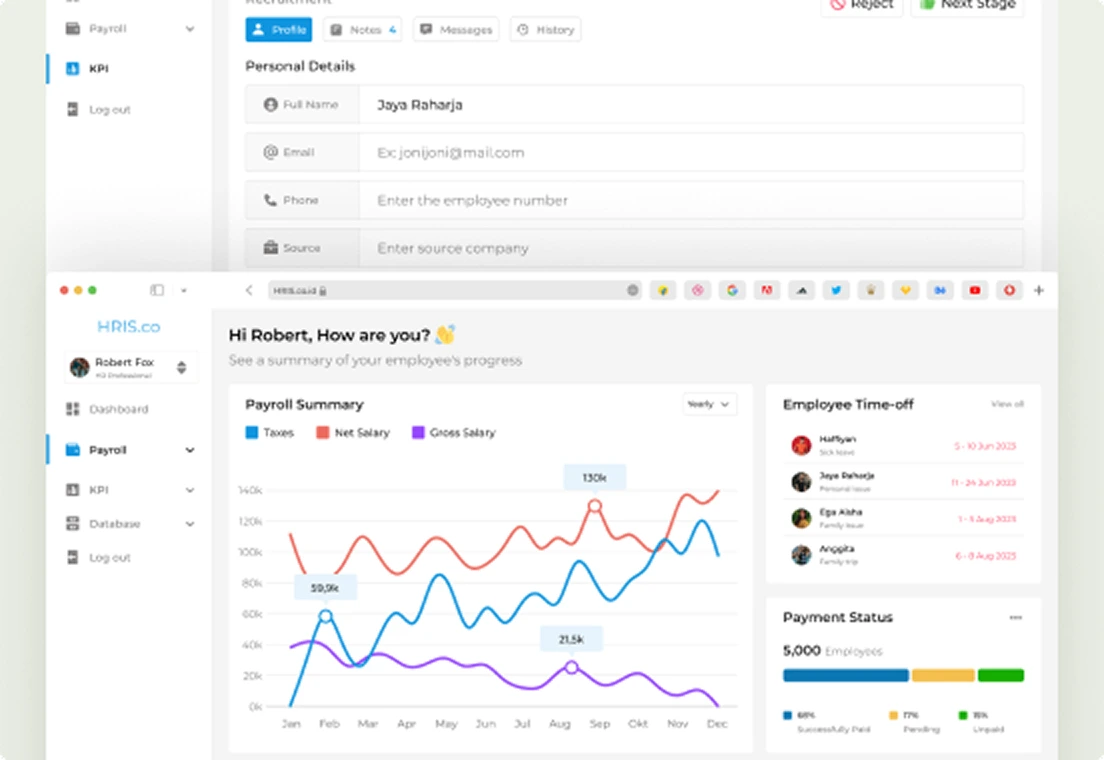This screenshot has width=1104, height=760.
Task: Open Jaya Raharja's time-off entry
Action: [x=903, y=482]
